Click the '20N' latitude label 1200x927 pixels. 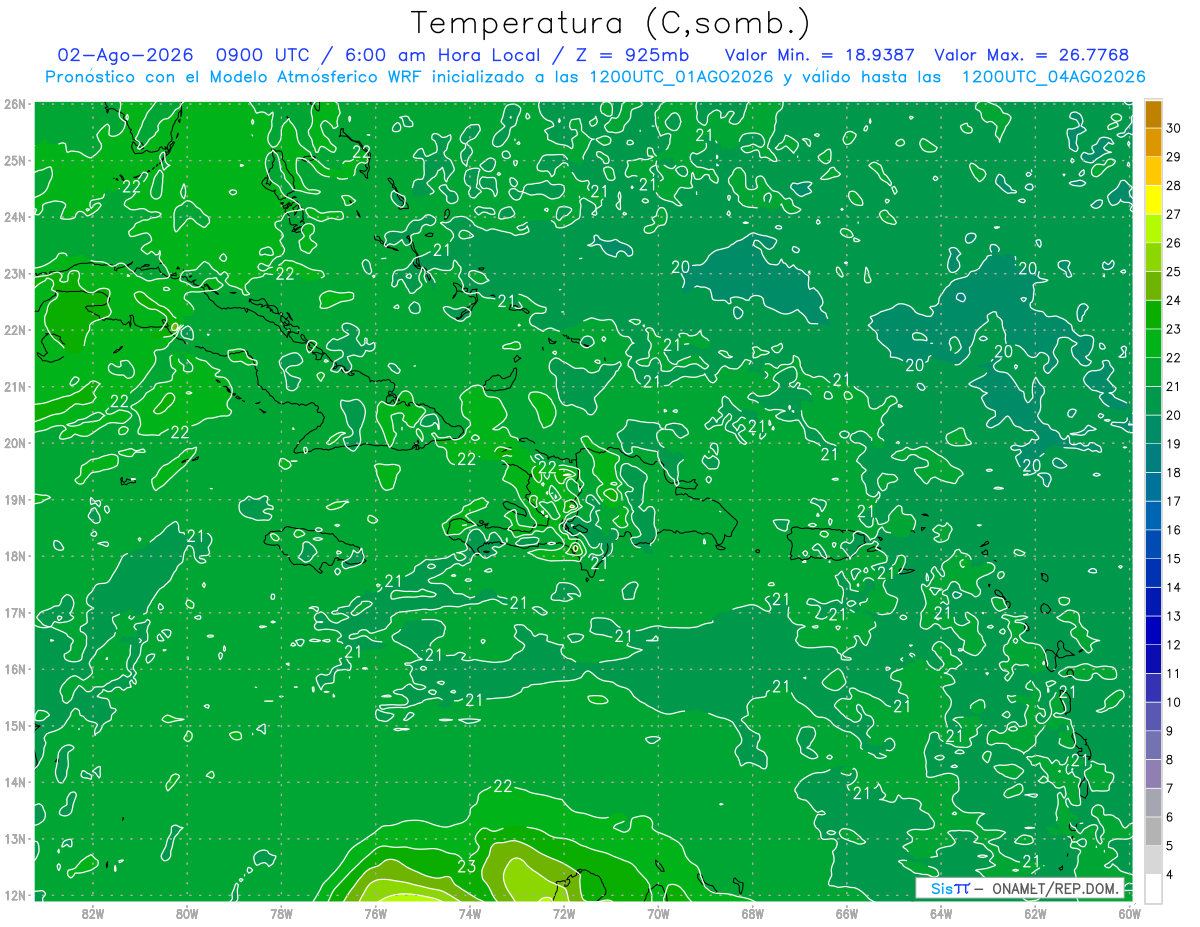pyautogui.click(x=15, y=443)
